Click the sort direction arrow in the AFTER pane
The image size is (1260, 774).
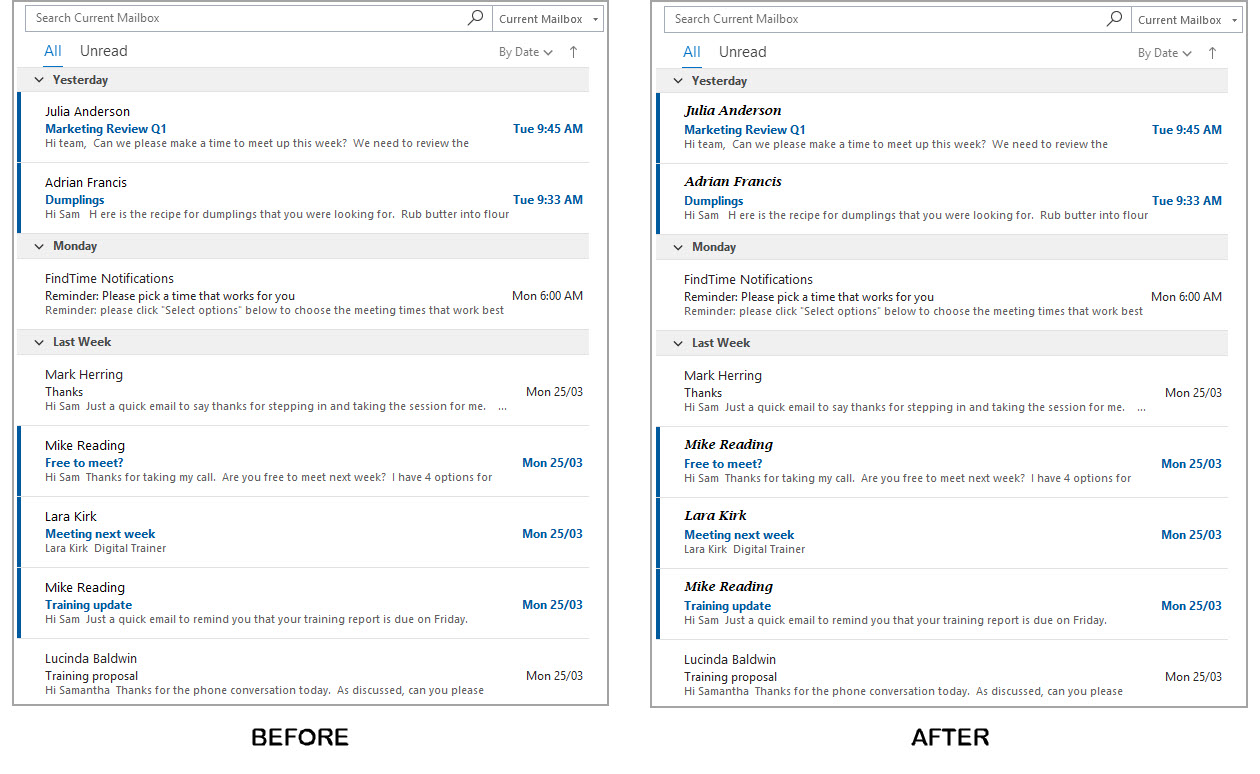pos(1211,52)
